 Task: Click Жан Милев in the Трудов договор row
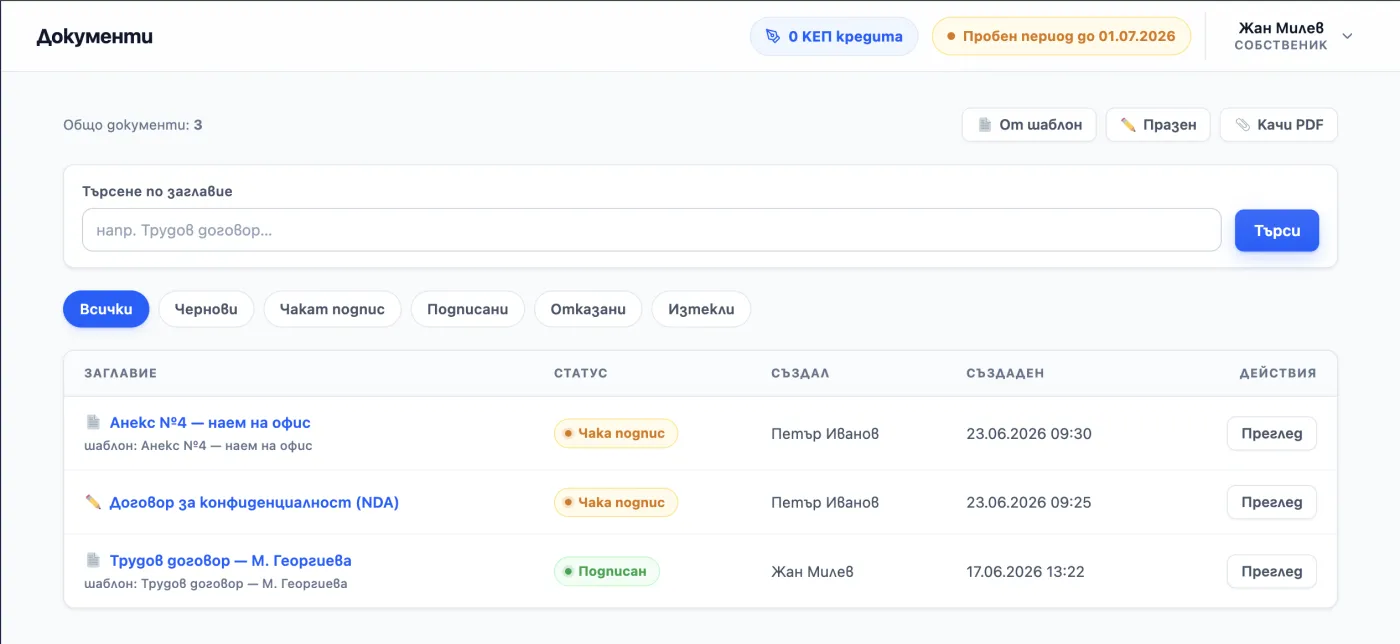(x=812, y=572)
